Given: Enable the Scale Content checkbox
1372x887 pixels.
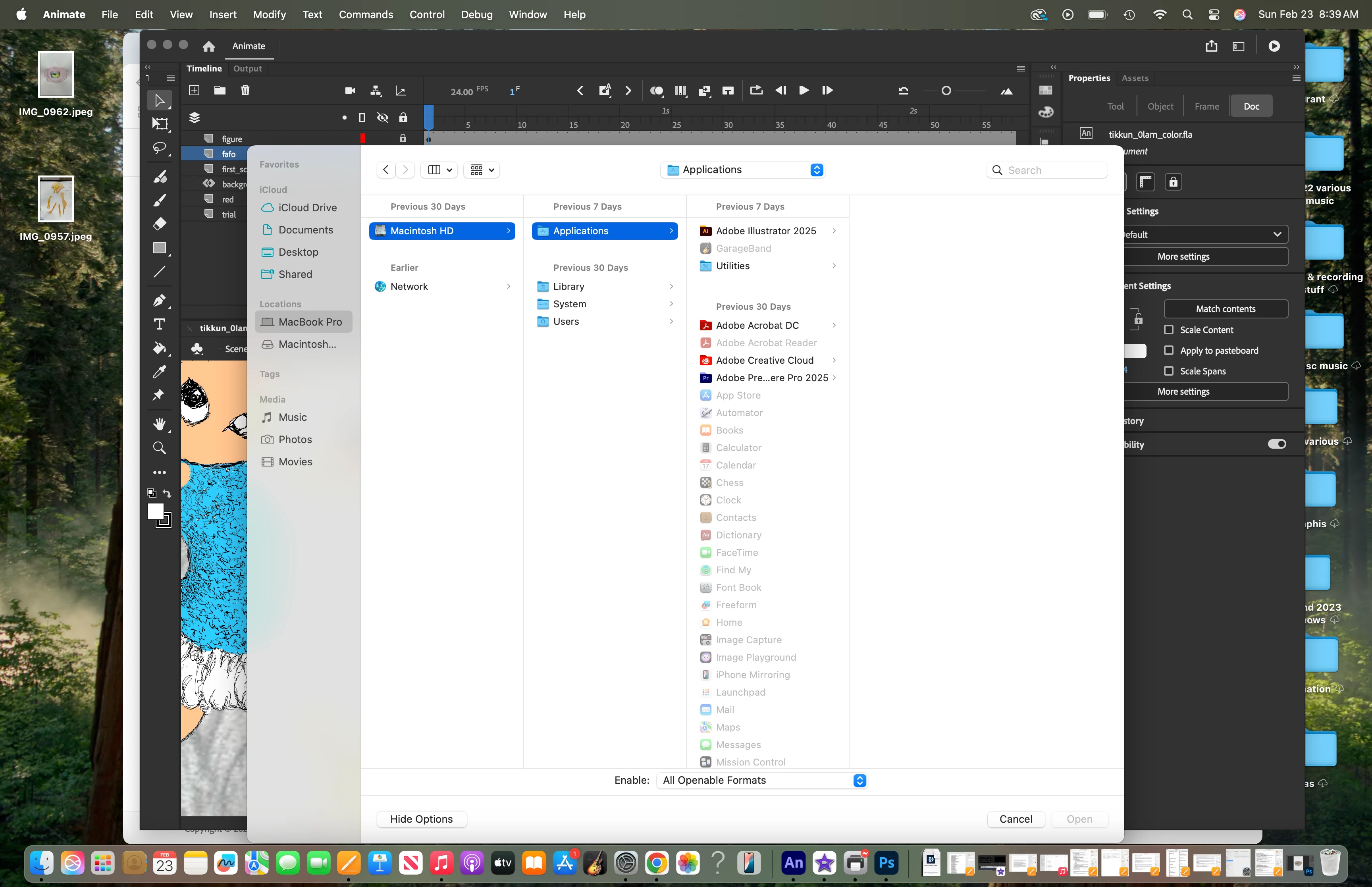Looking at the screenshot, I should pos(1169,330).
